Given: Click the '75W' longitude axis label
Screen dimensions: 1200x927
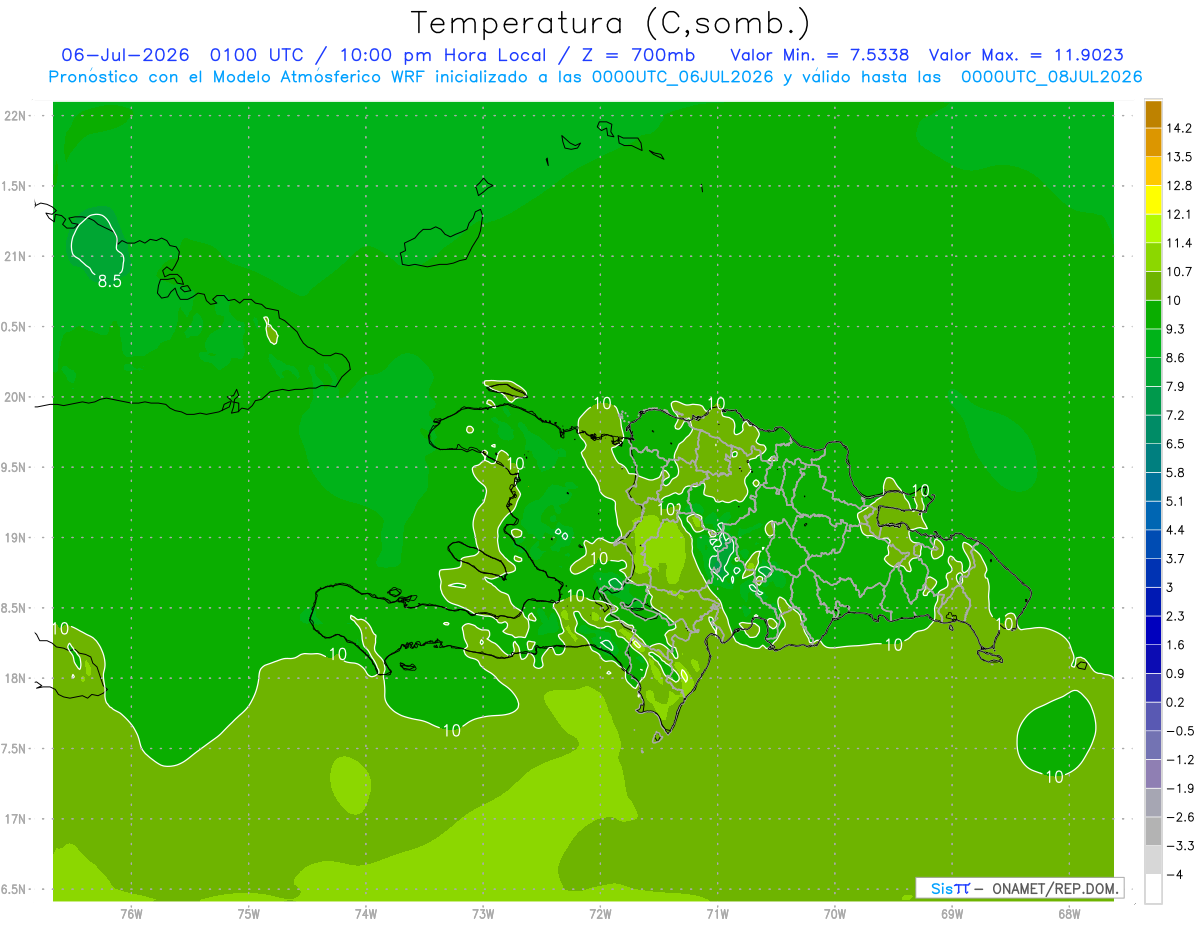Looking at the screenshot, I should (249, 914).
